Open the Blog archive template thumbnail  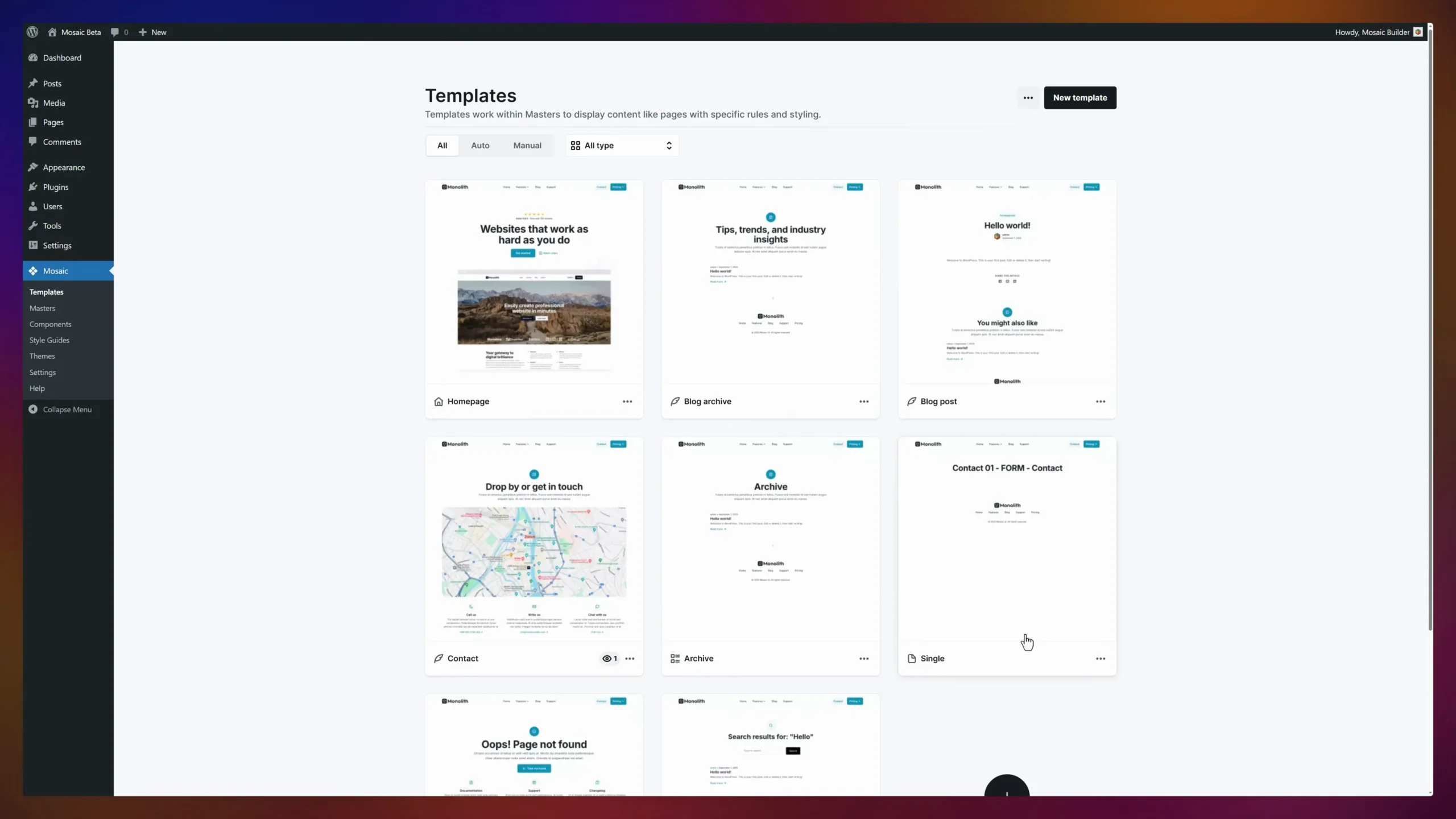[x=771, y=282]
